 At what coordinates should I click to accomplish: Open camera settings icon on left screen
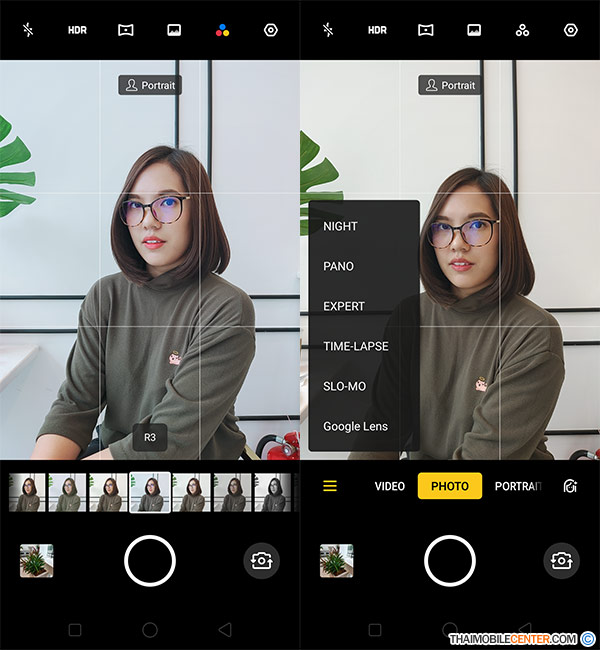click(x=270, y=30)
